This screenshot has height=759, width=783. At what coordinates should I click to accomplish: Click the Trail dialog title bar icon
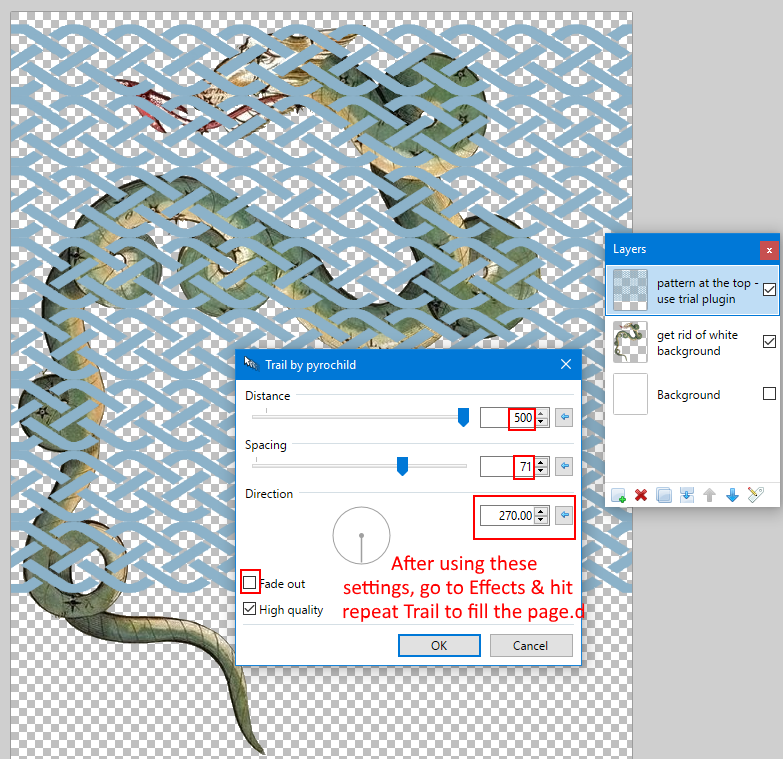pyautogui.click(x=251, y=364)
